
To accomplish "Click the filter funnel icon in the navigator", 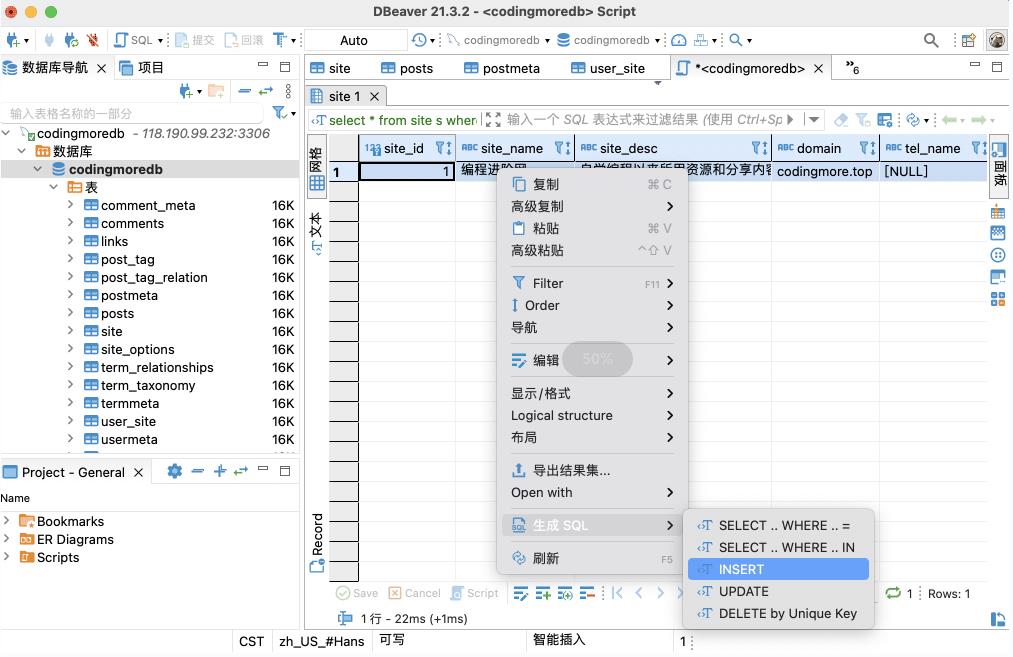I will click(280, 113).
